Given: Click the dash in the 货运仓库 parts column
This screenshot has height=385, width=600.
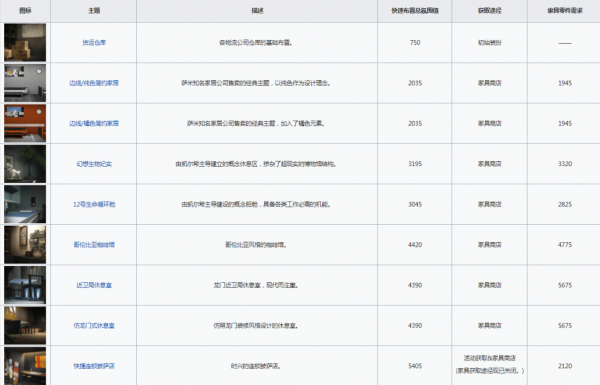Looking at the screenshot, I should [x=565, y=43].
